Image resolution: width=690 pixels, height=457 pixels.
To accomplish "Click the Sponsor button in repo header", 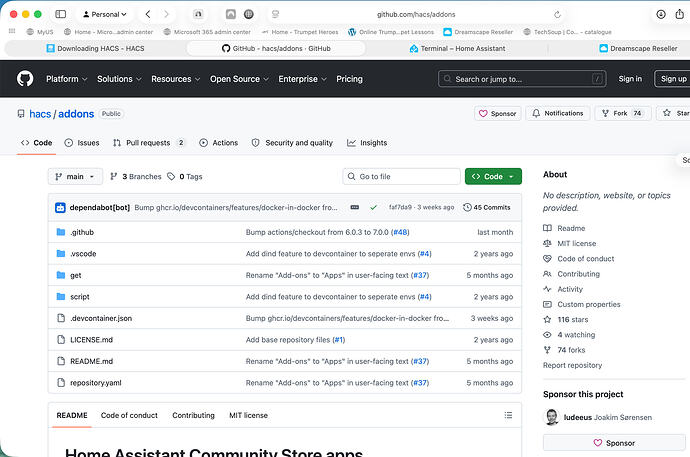I will (498, 113).
